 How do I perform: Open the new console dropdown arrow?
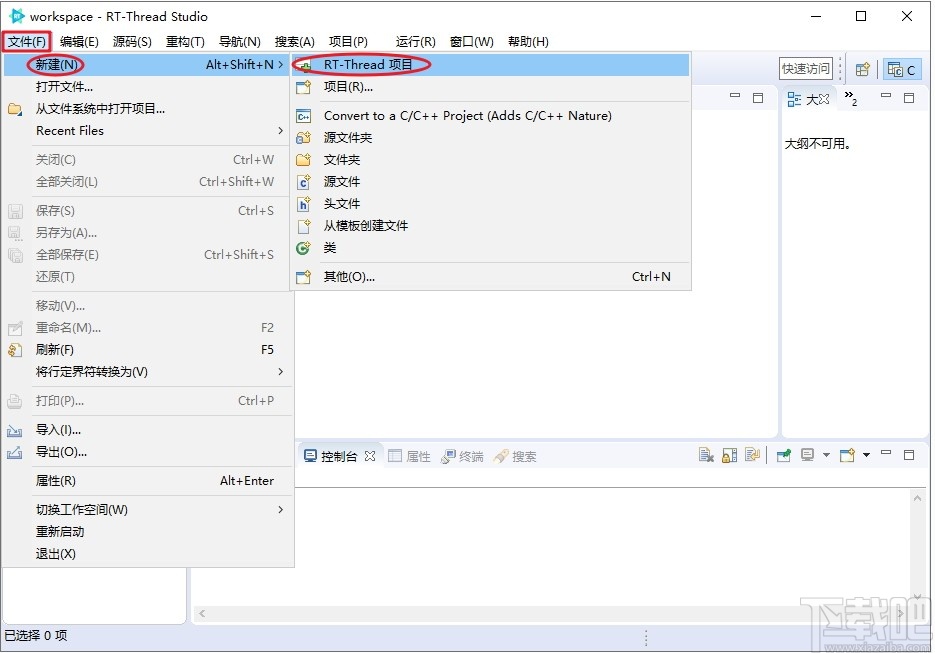tap(866, 456)
